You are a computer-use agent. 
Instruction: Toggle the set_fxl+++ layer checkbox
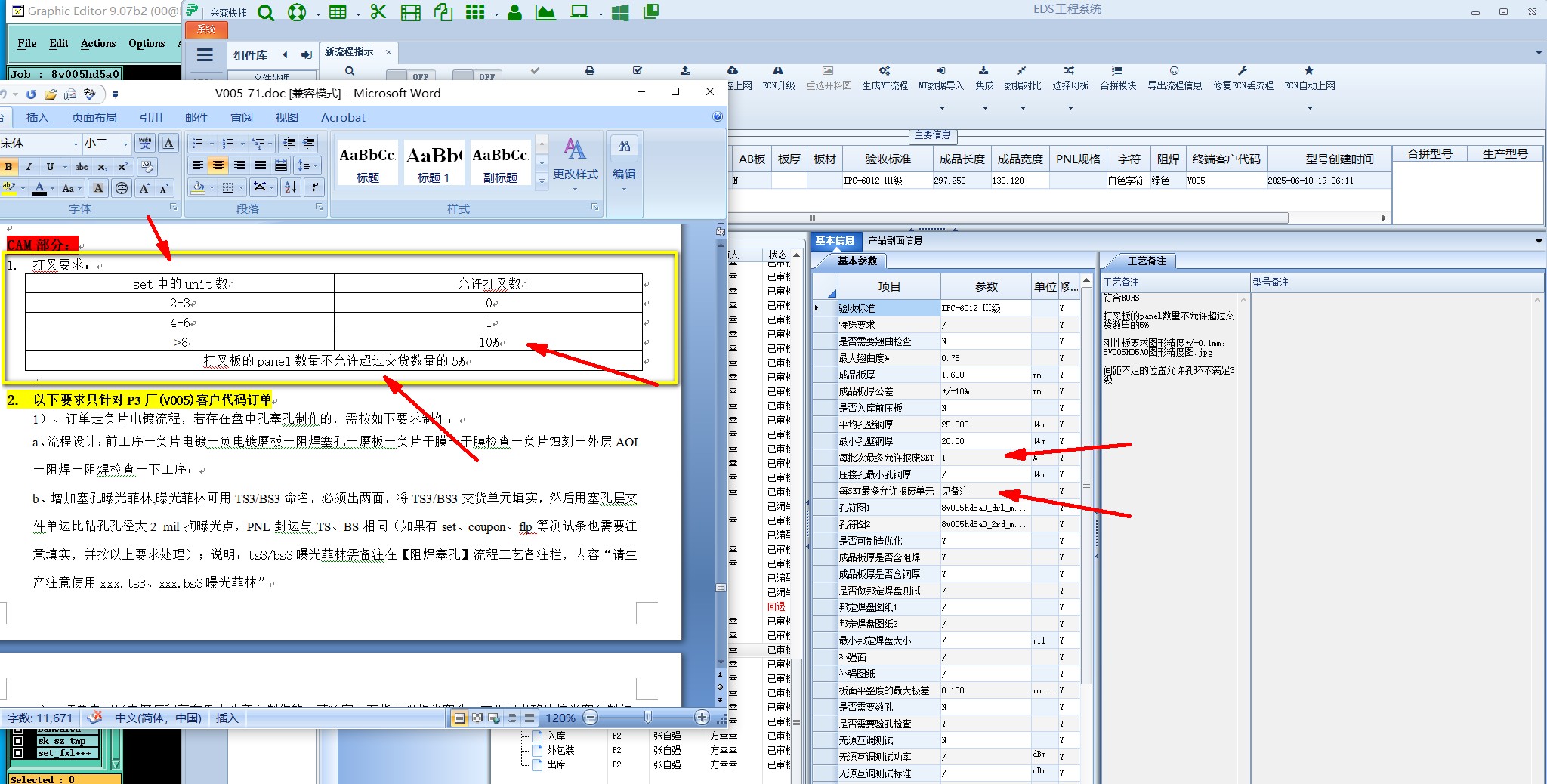(x=18, y=753)
